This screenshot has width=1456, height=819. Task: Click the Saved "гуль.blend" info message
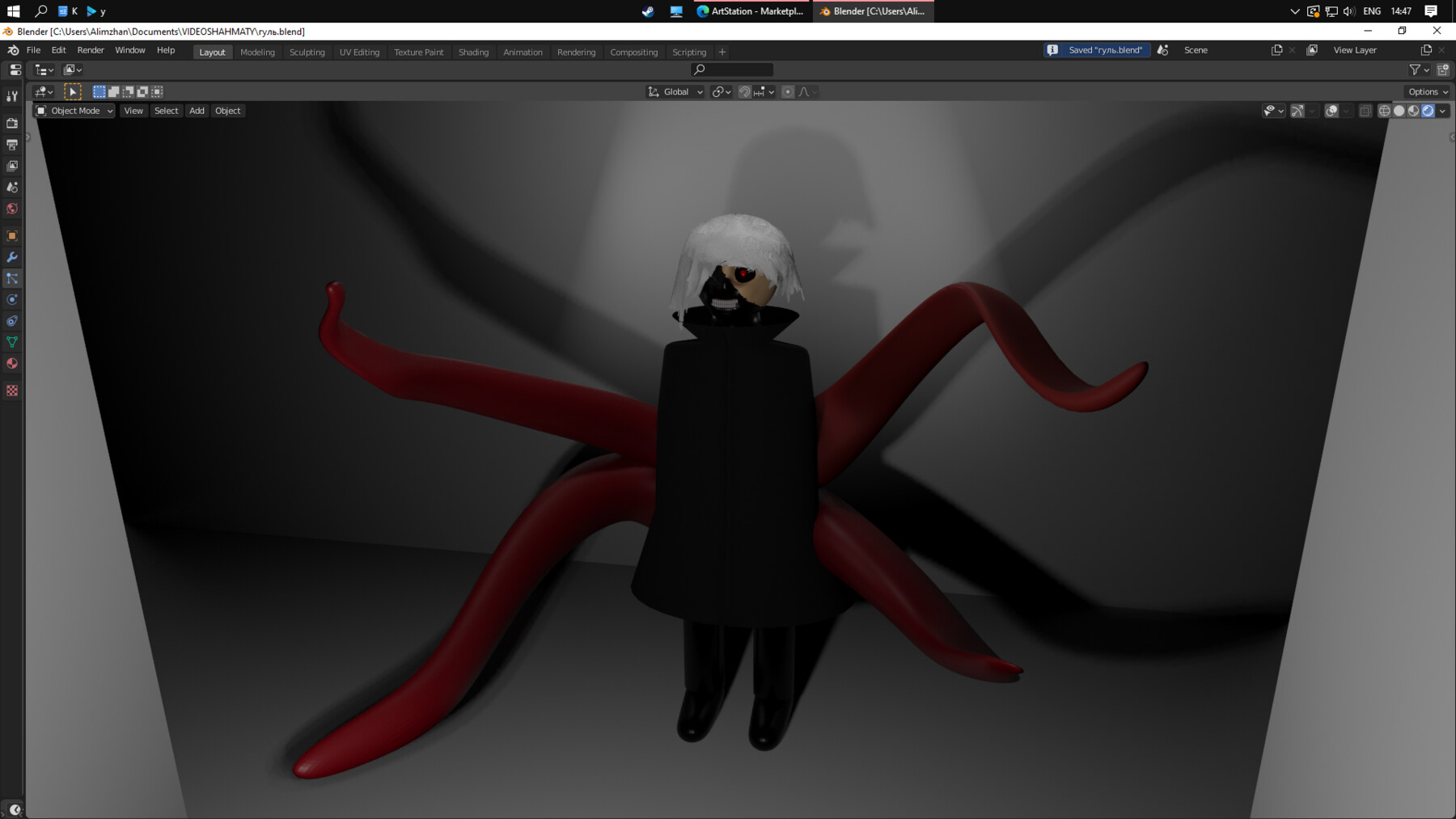tap(1098, 50)
